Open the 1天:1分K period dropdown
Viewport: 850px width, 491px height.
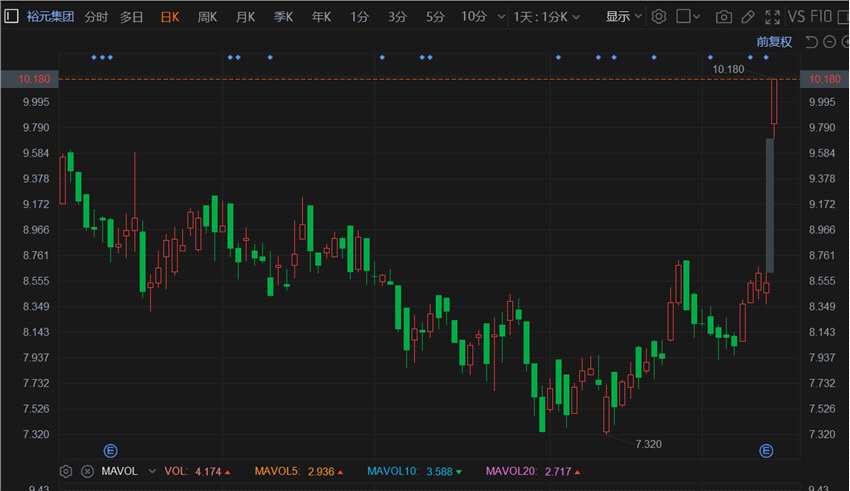546,17
